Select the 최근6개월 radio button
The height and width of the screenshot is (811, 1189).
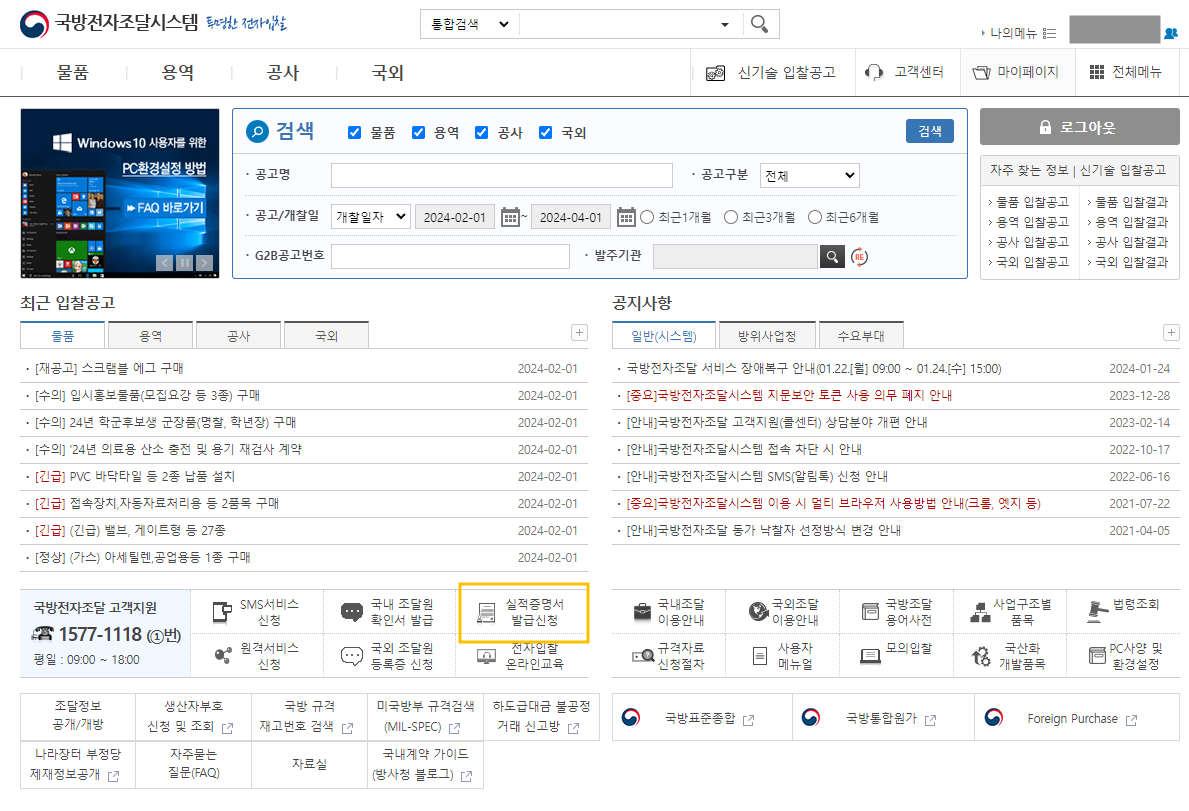815,218
